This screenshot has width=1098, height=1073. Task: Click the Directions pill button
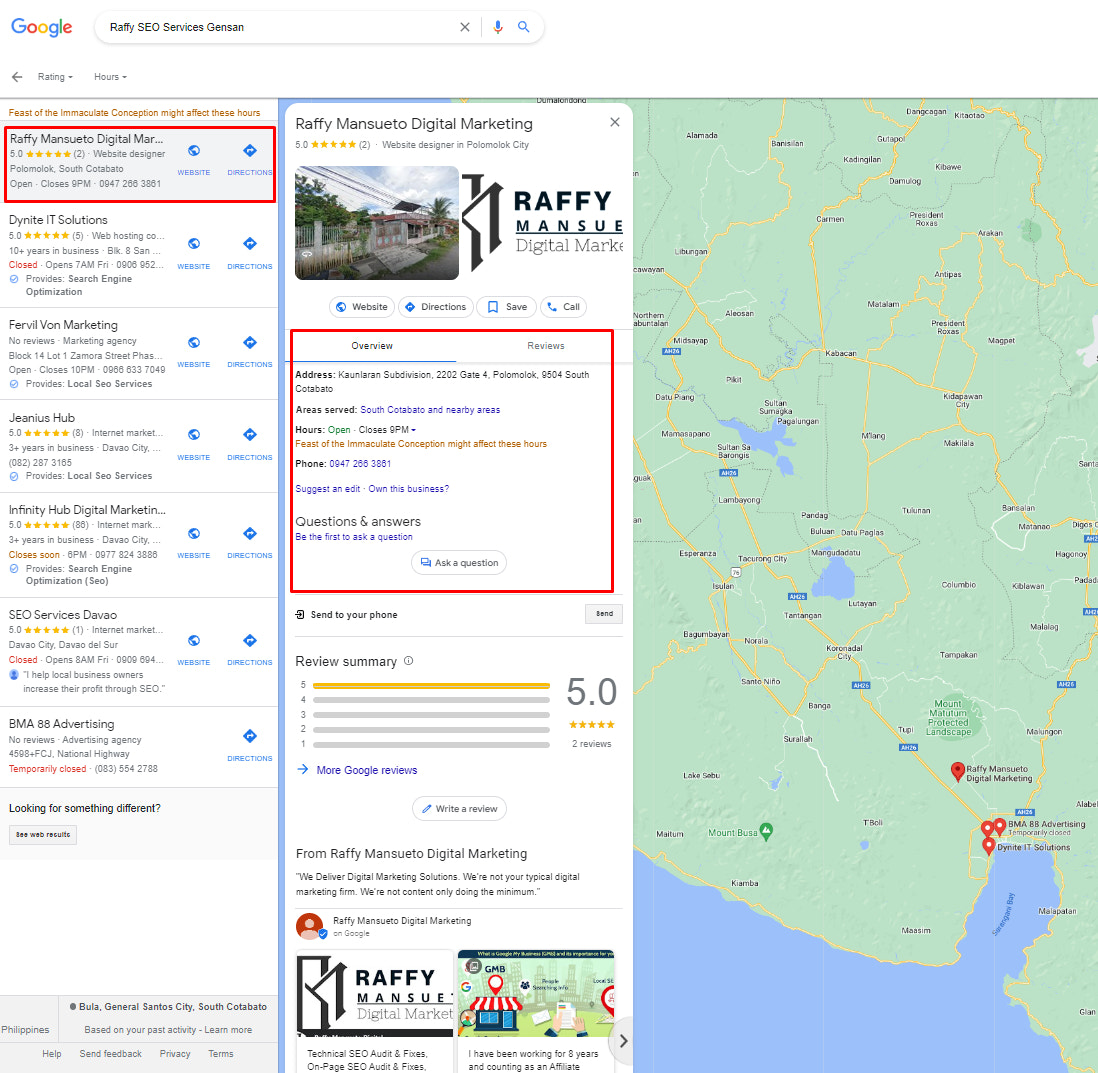click(436, 307)
